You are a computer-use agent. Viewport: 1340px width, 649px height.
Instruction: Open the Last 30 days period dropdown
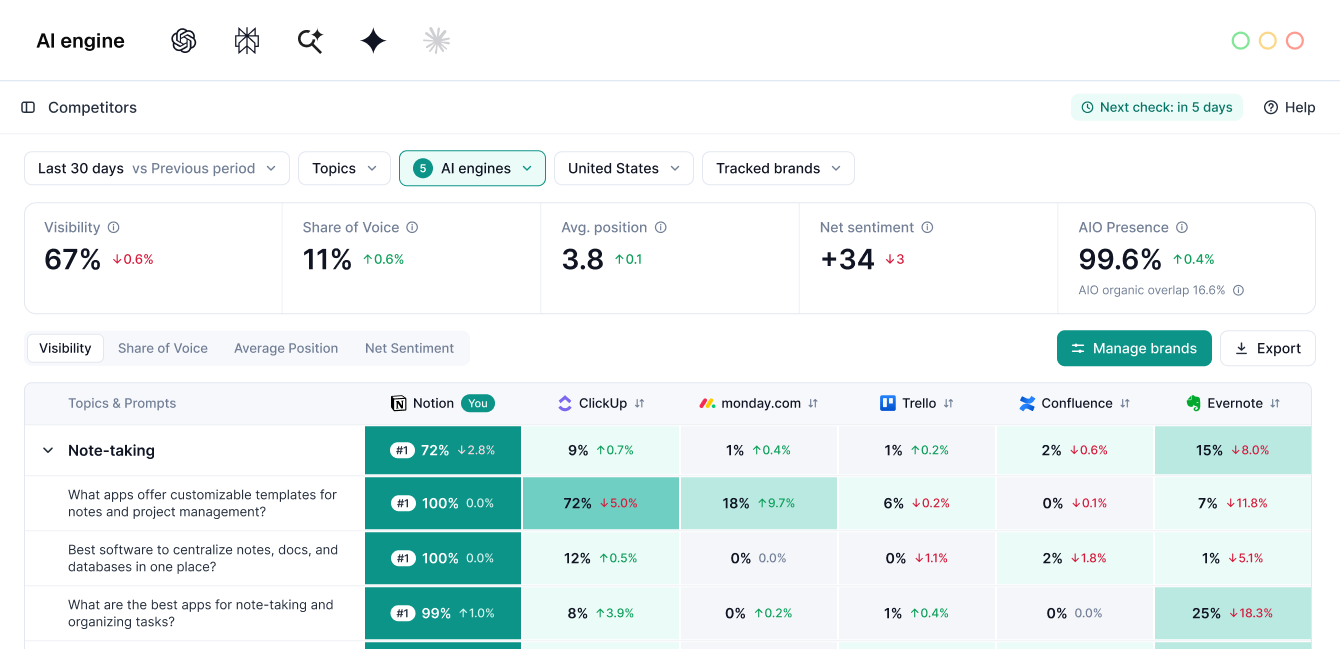pos(157,168)
